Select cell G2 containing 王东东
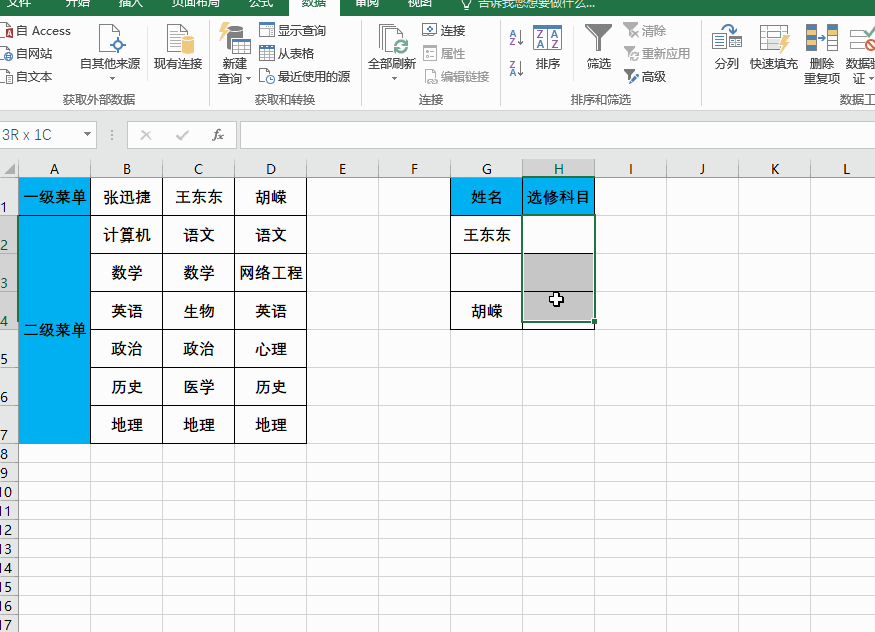Viewport: 875px width, 632px height. tap(487, 235)
